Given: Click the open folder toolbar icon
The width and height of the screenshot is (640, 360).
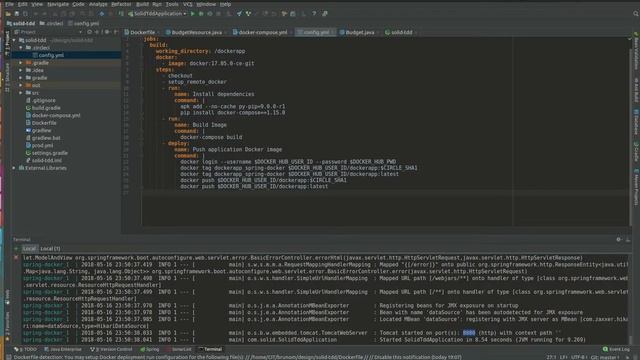Looking at the screenshot, I should click(8, 13).
